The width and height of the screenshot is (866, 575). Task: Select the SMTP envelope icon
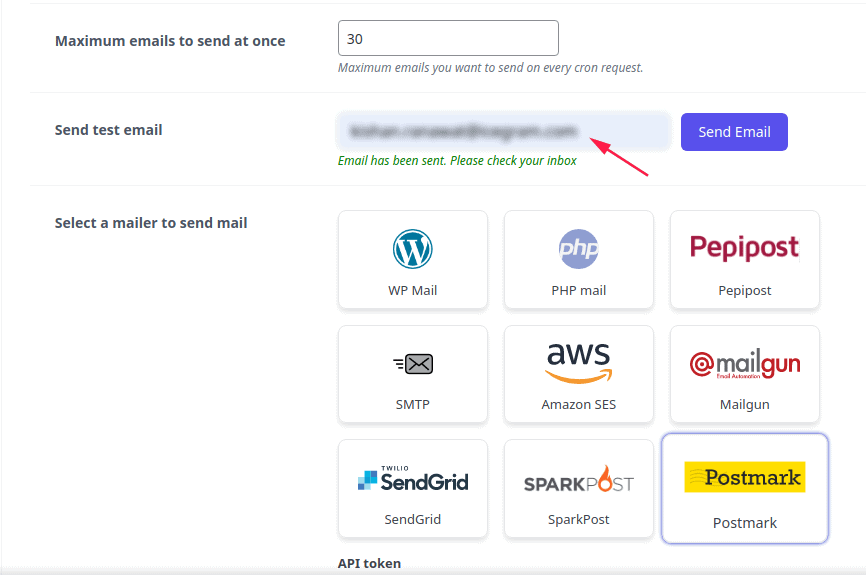pos(413,364)
